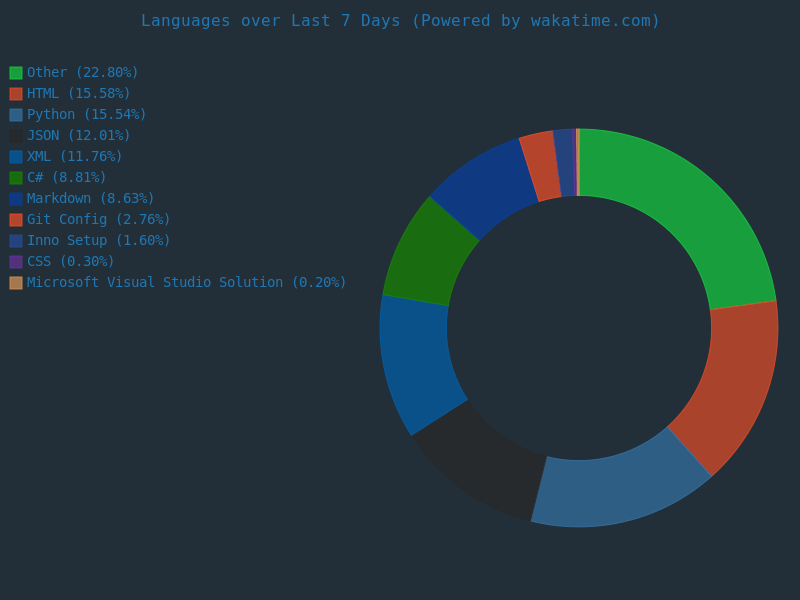Click the Markdown (8.63%) legend label
The image size is (800, 600).
pyautogui.click(x=90, y=199)
